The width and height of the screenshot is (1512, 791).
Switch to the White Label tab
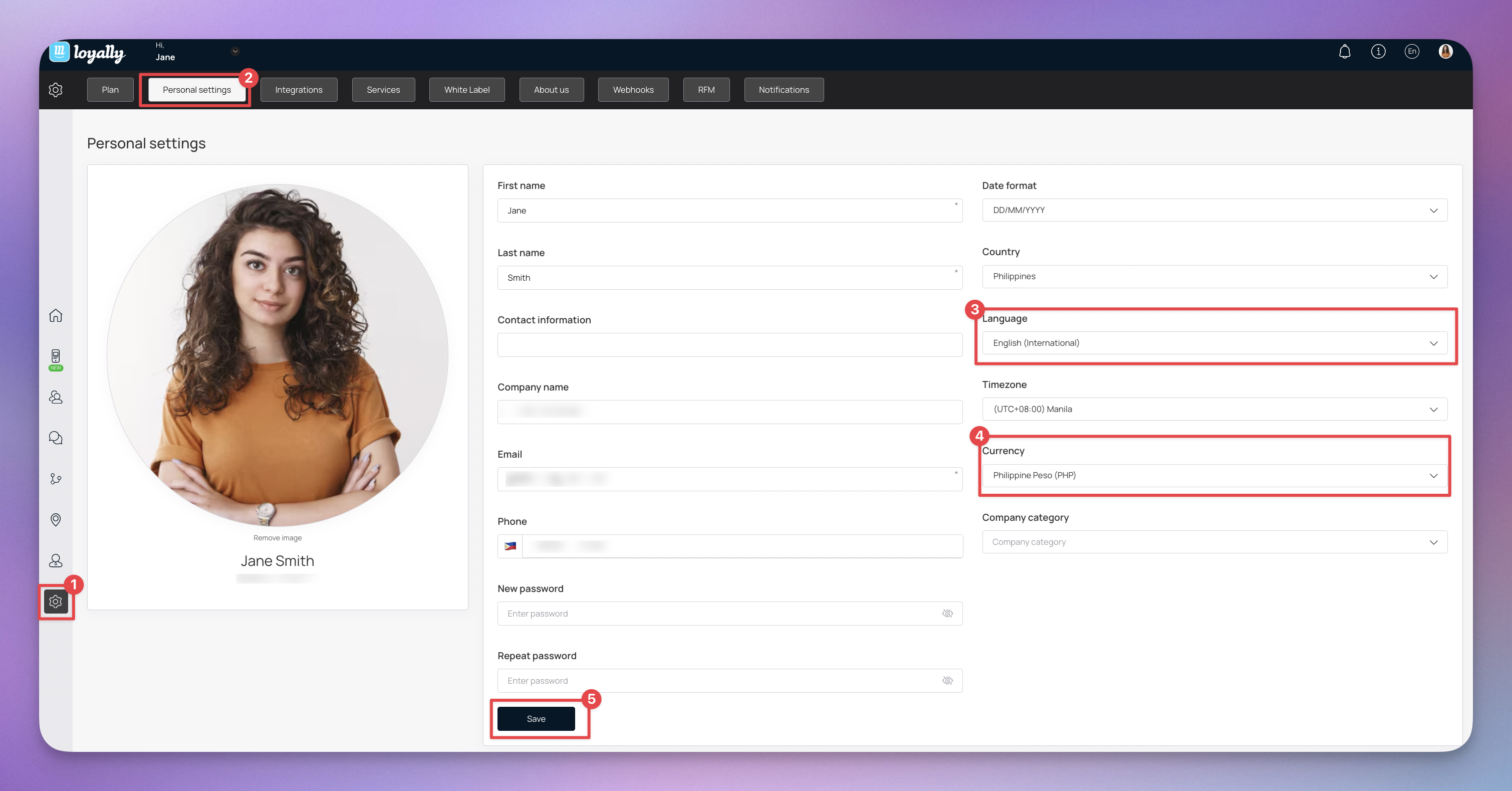[x=466, y=90]
